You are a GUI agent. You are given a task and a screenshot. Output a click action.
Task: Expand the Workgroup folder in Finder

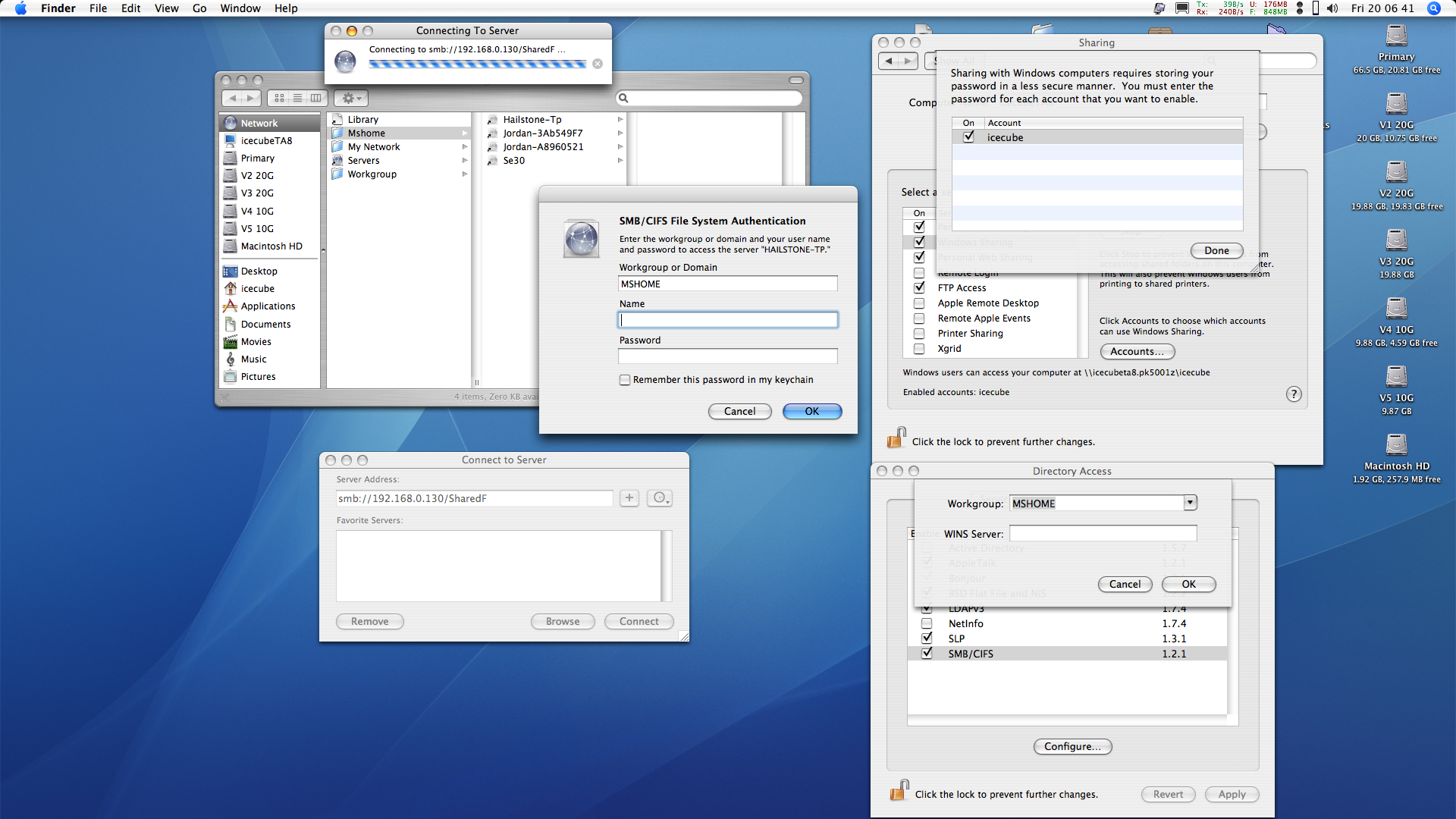click(x=465, y=174)
